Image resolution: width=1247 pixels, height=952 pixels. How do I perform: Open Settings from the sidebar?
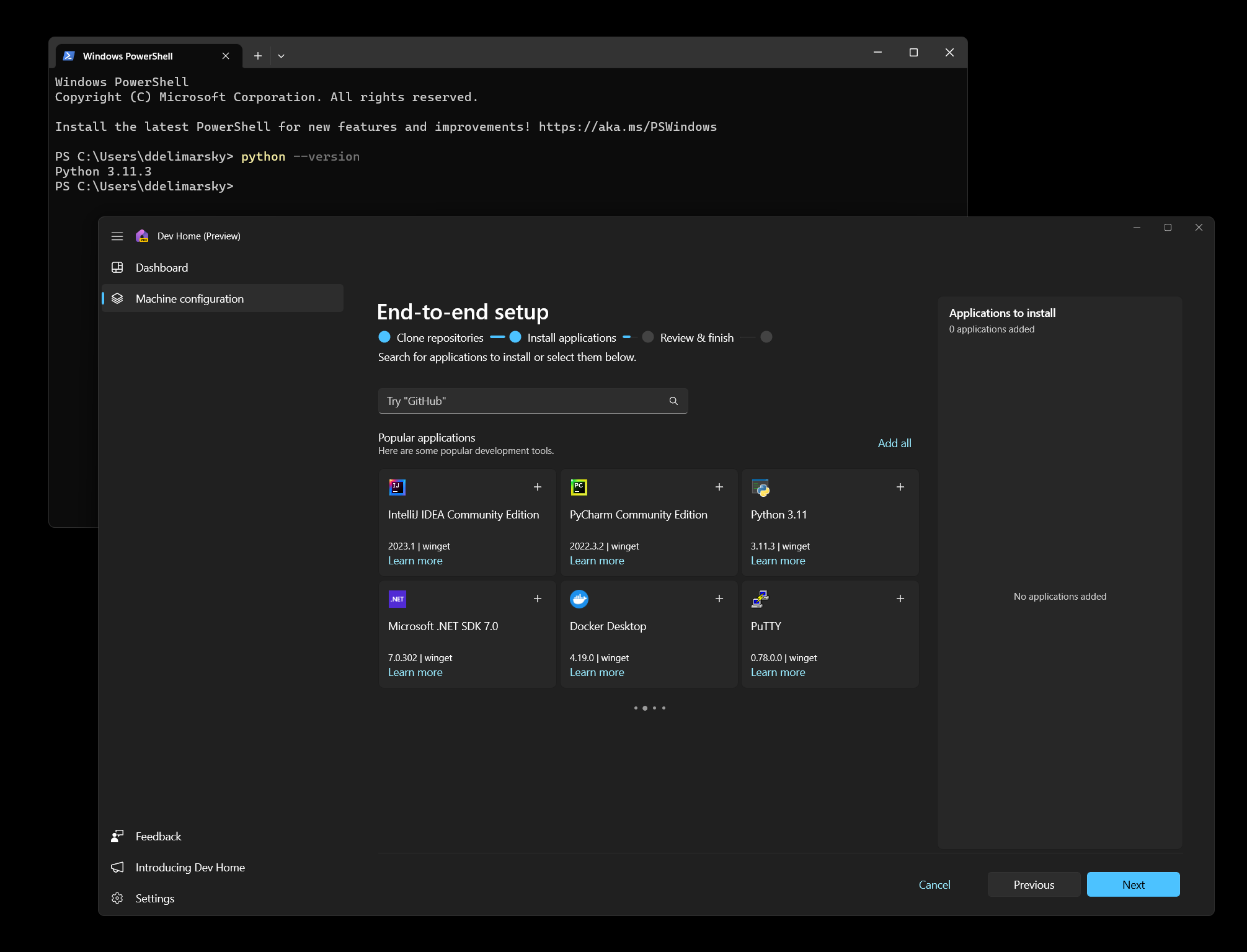click(154, 898)
